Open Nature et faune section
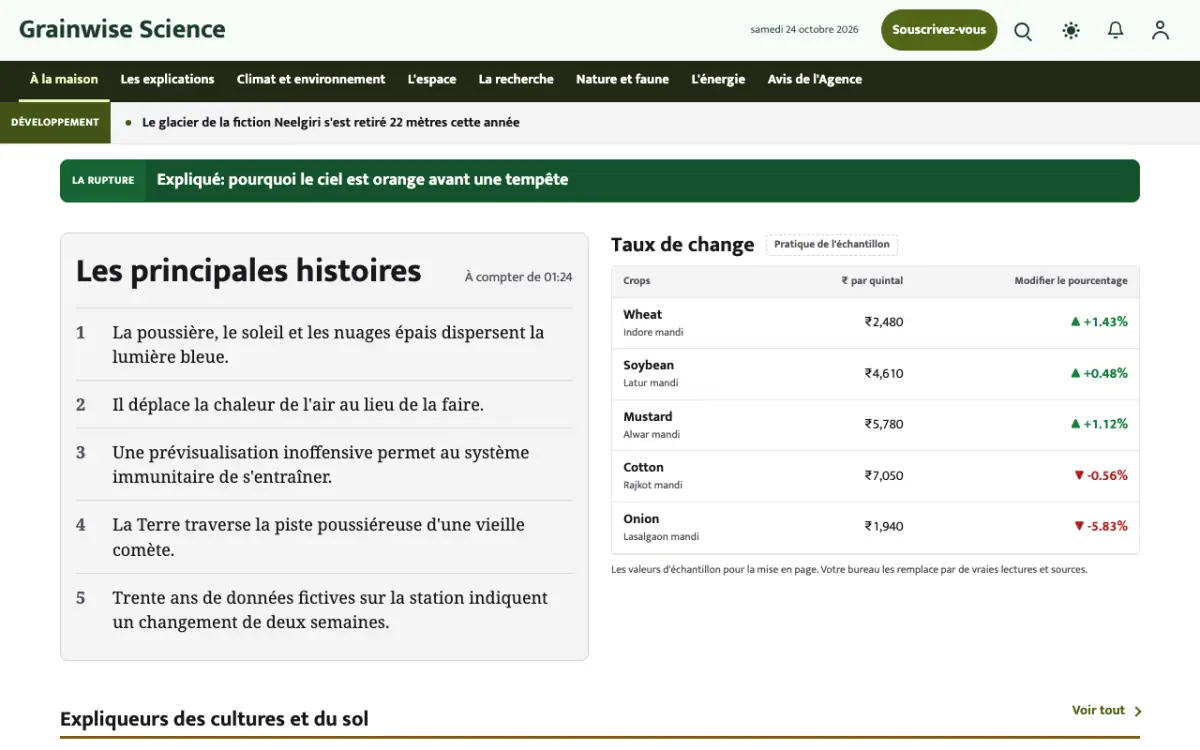The width and height of the screenshot is (1200, 750). pos(622,80)
